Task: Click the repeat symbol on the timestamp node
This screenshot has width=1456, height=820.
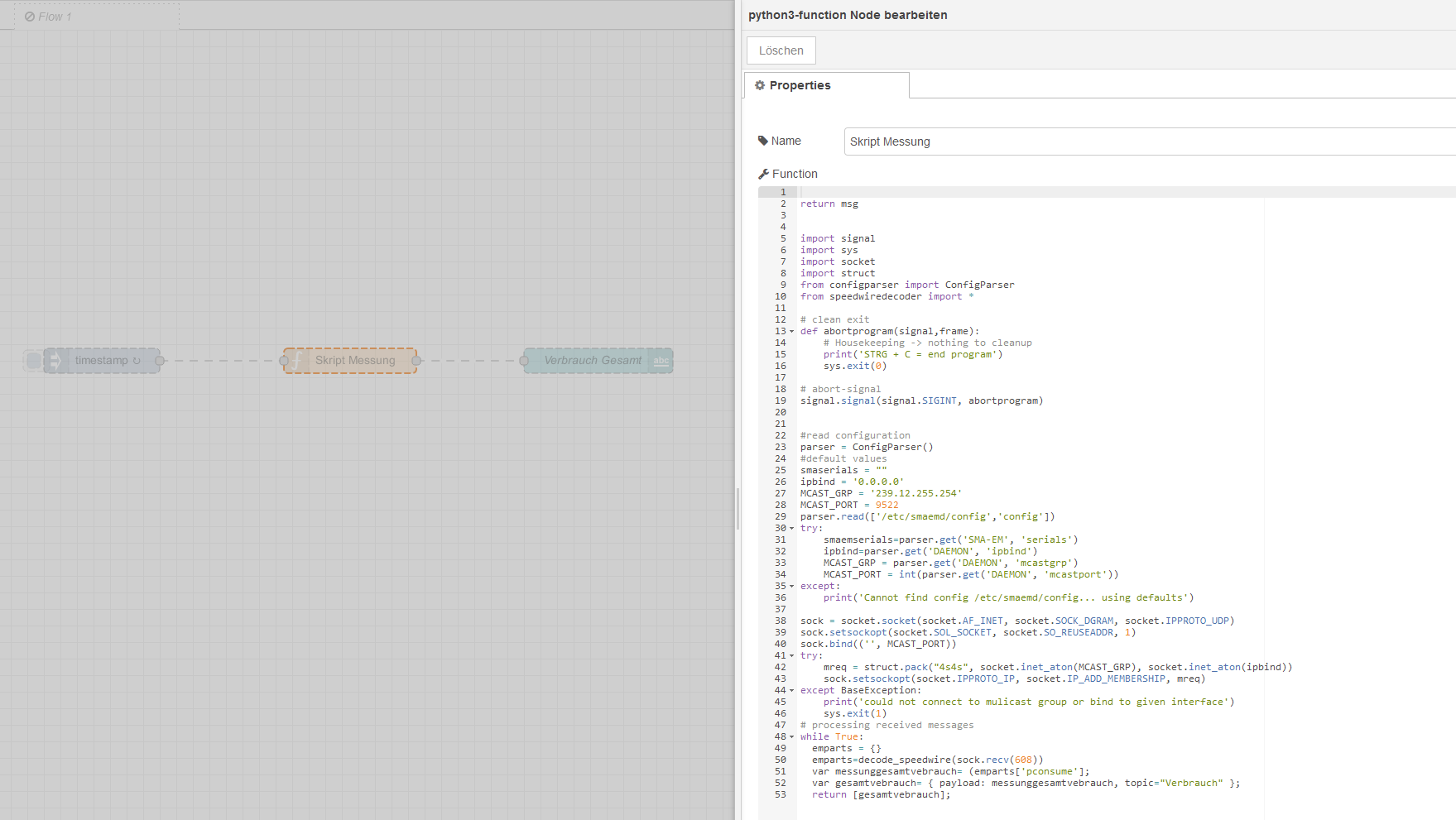Action: click(137, 361)
